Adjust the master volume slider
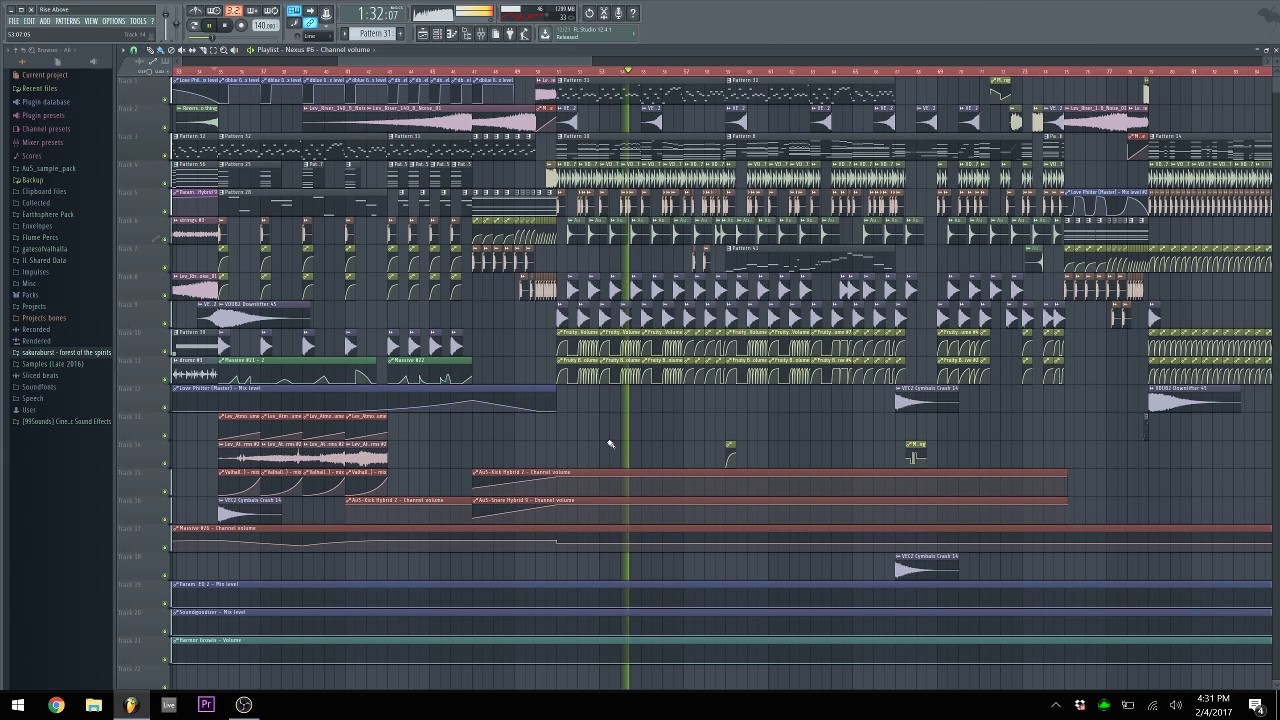Image resolution: width=1280 pixels, height=720 pixels. (166, 22)
